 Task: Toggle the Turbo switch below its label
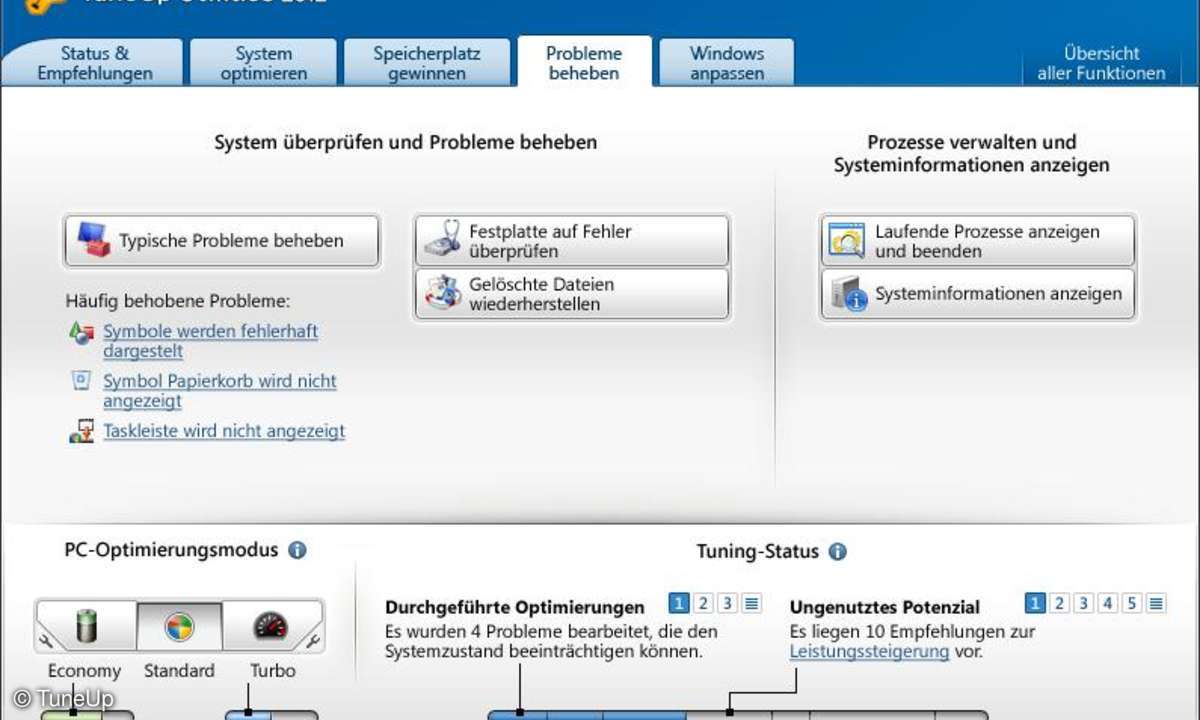(x=271, y=714)
